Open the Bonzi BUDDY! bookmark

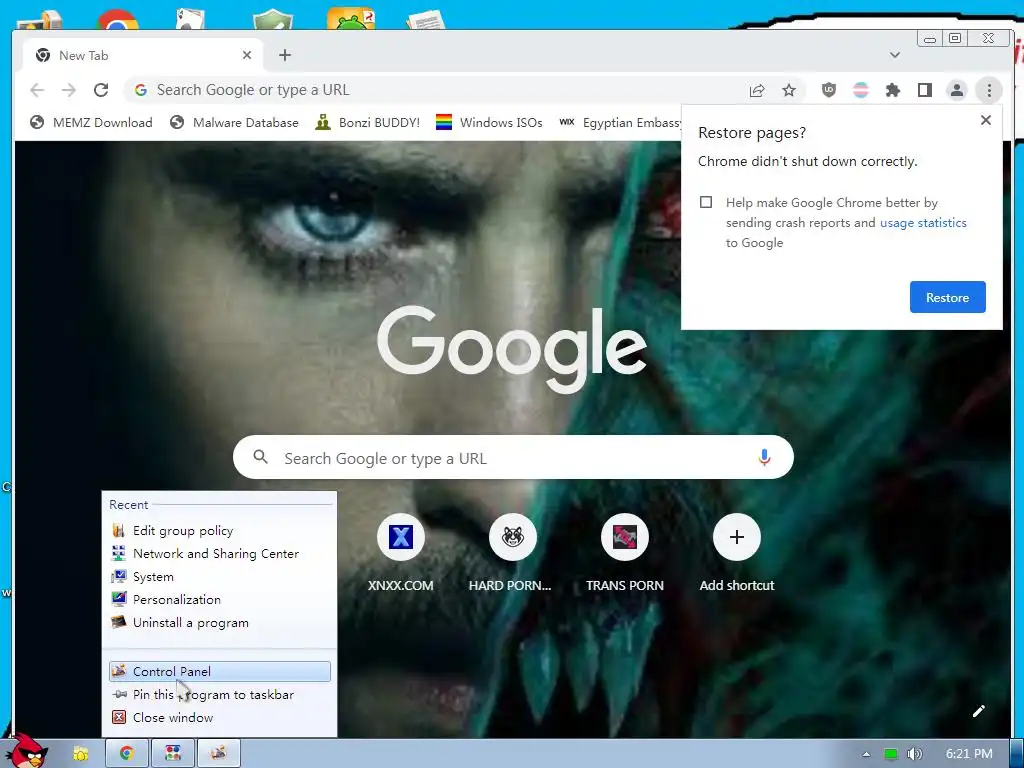(368, 122)
